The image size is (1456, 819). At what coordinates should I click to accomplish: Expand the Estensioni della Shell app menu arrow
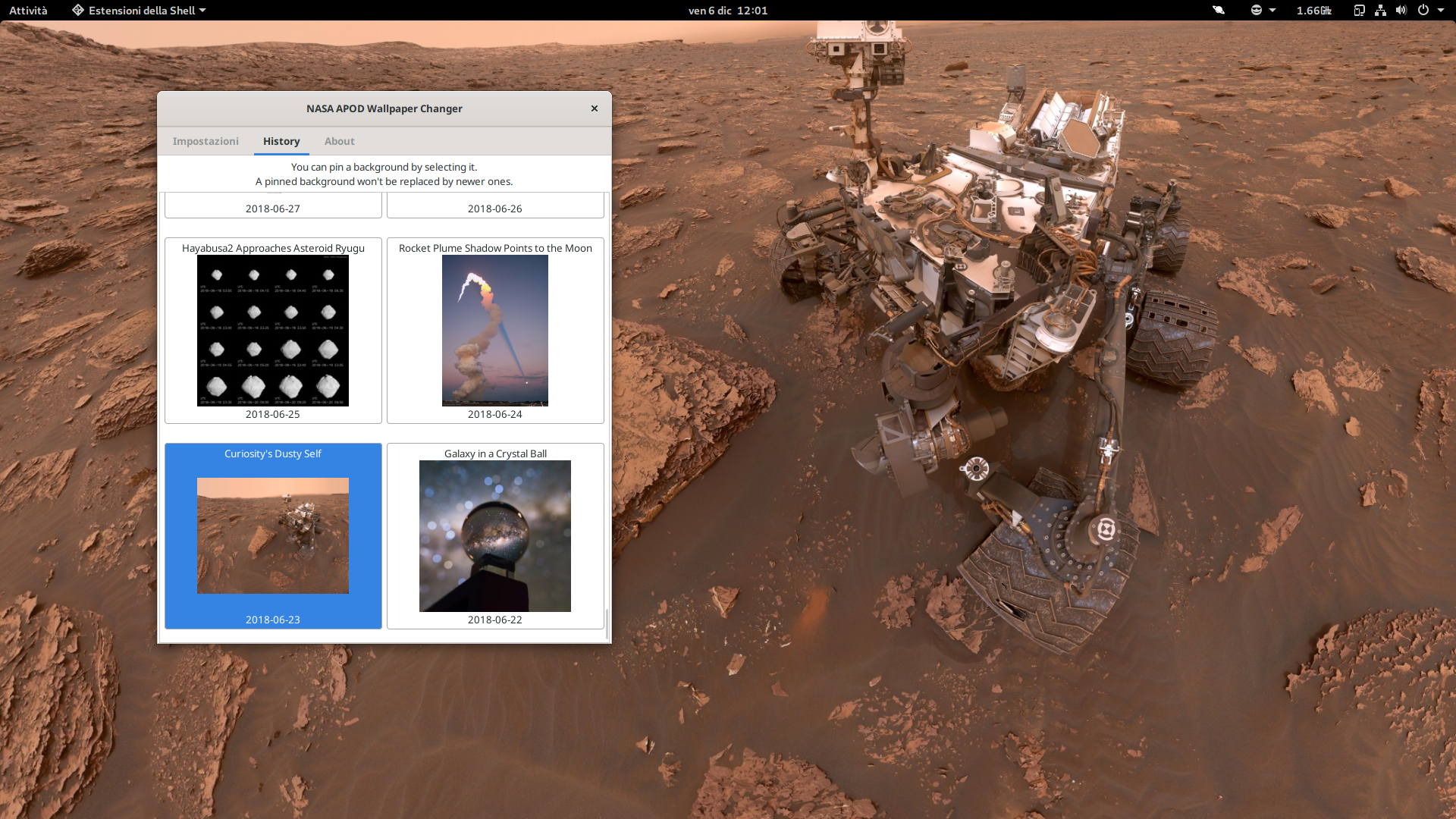(202, 11)
